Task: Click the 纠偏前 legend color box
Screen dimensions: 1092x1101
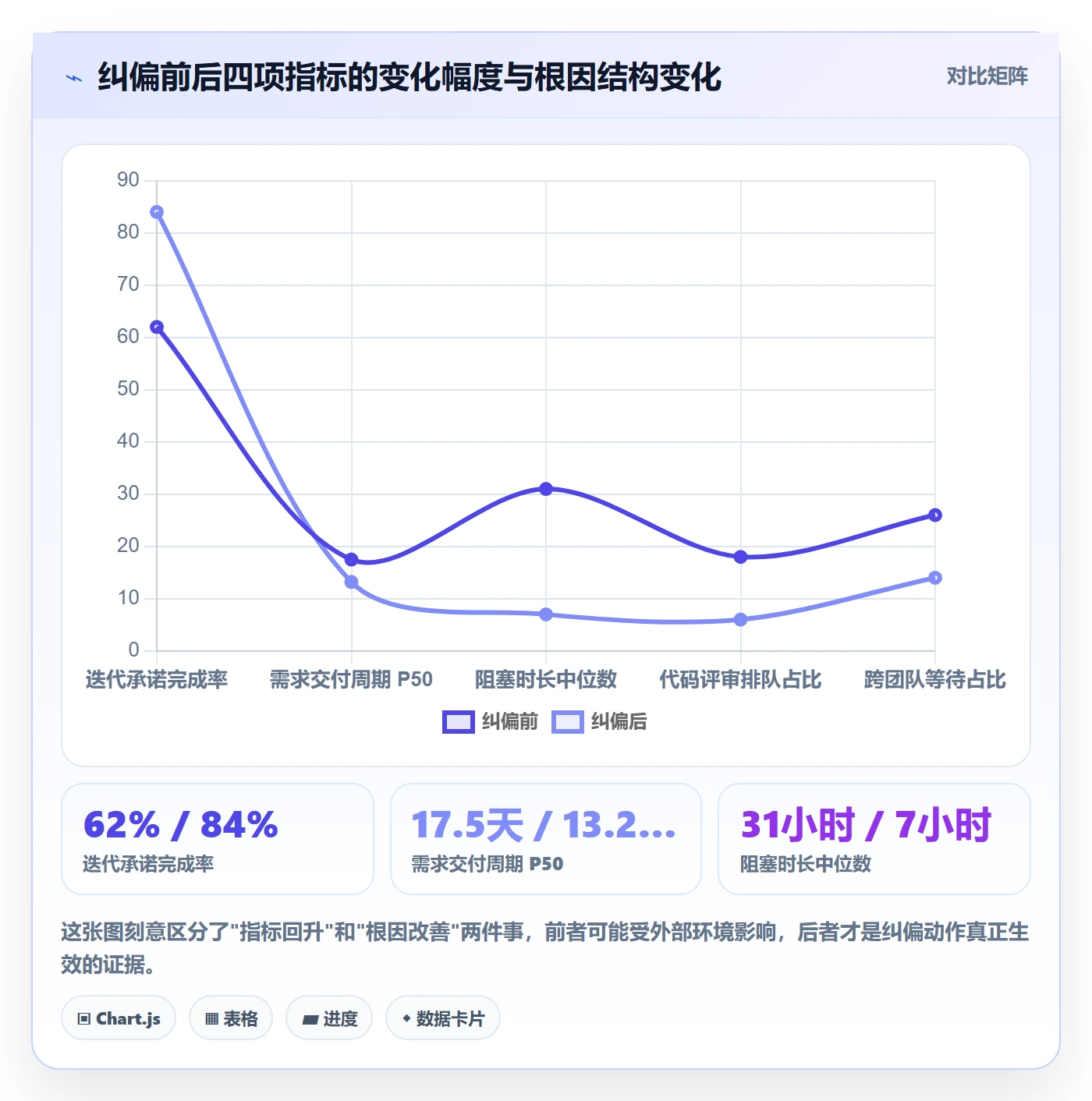Action: (459, 722)
